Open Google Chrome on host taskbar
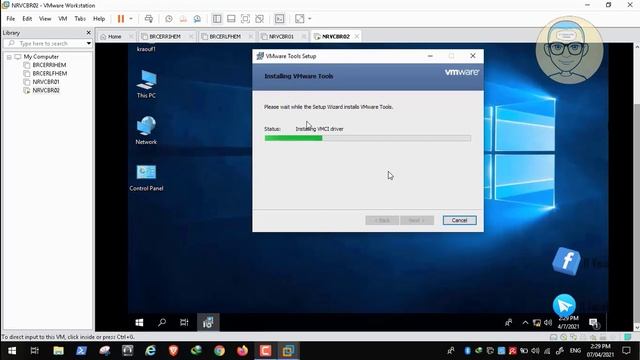The height and width of the screenshot is (360, 640). point(220,351)
